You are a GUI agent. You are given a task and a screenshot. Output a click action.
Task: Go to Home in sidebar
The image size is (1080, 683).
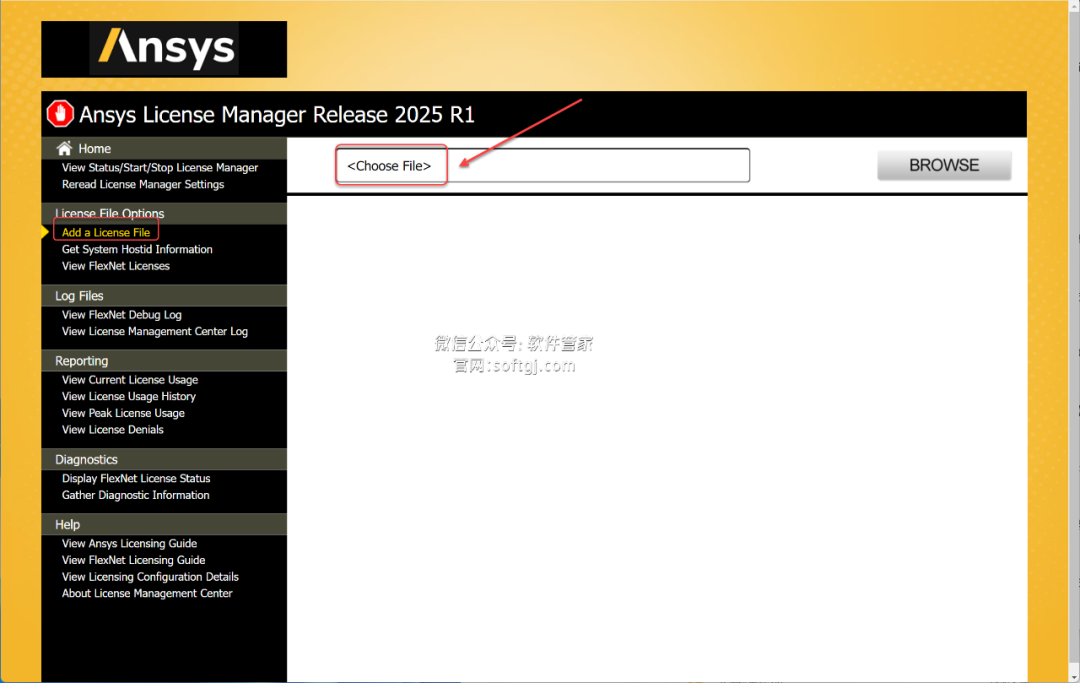click(x=94, y=149)
